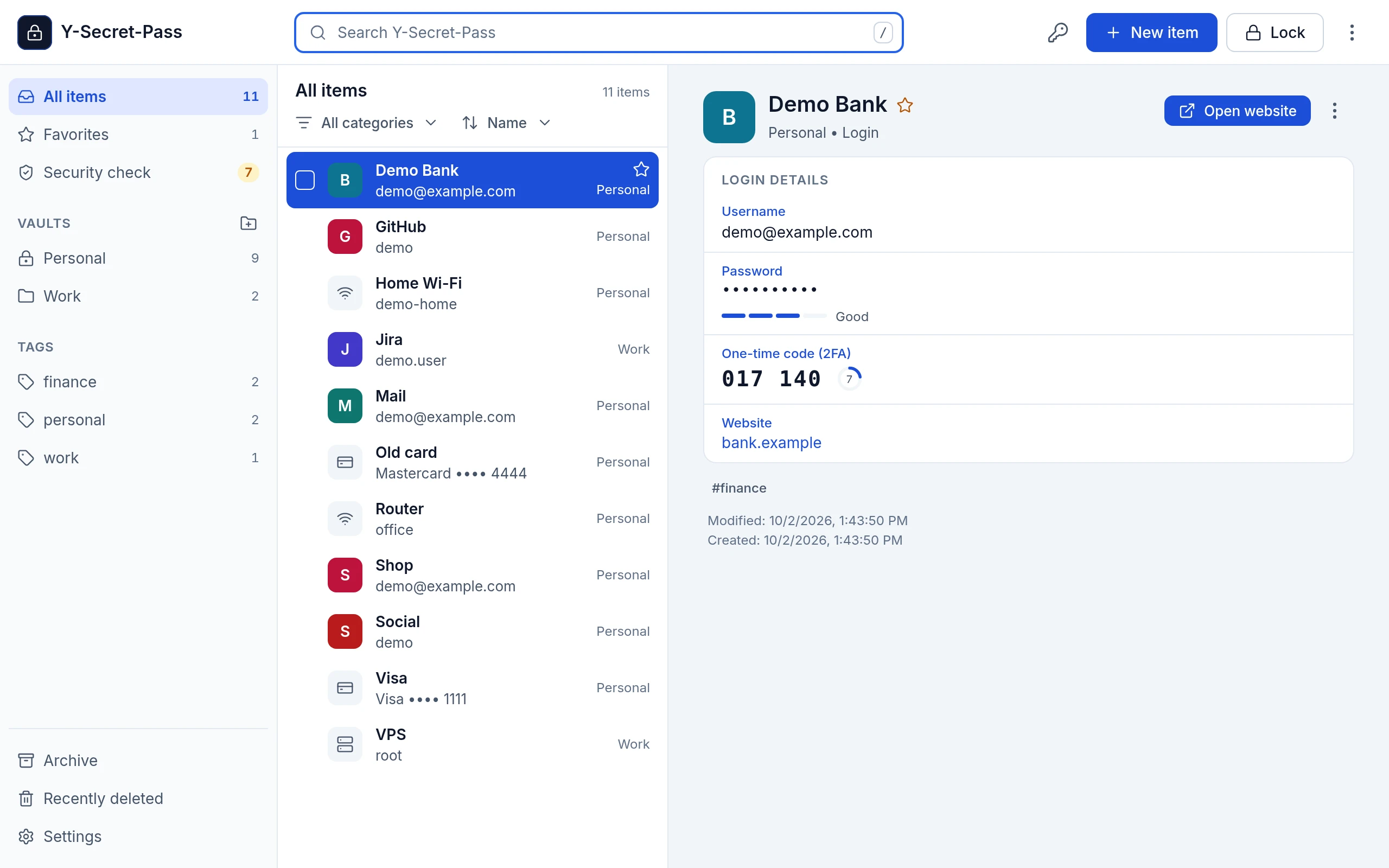Screen dimensions: 1389x868
Task: Open the Work vault
Action: [x=138, y=296]
